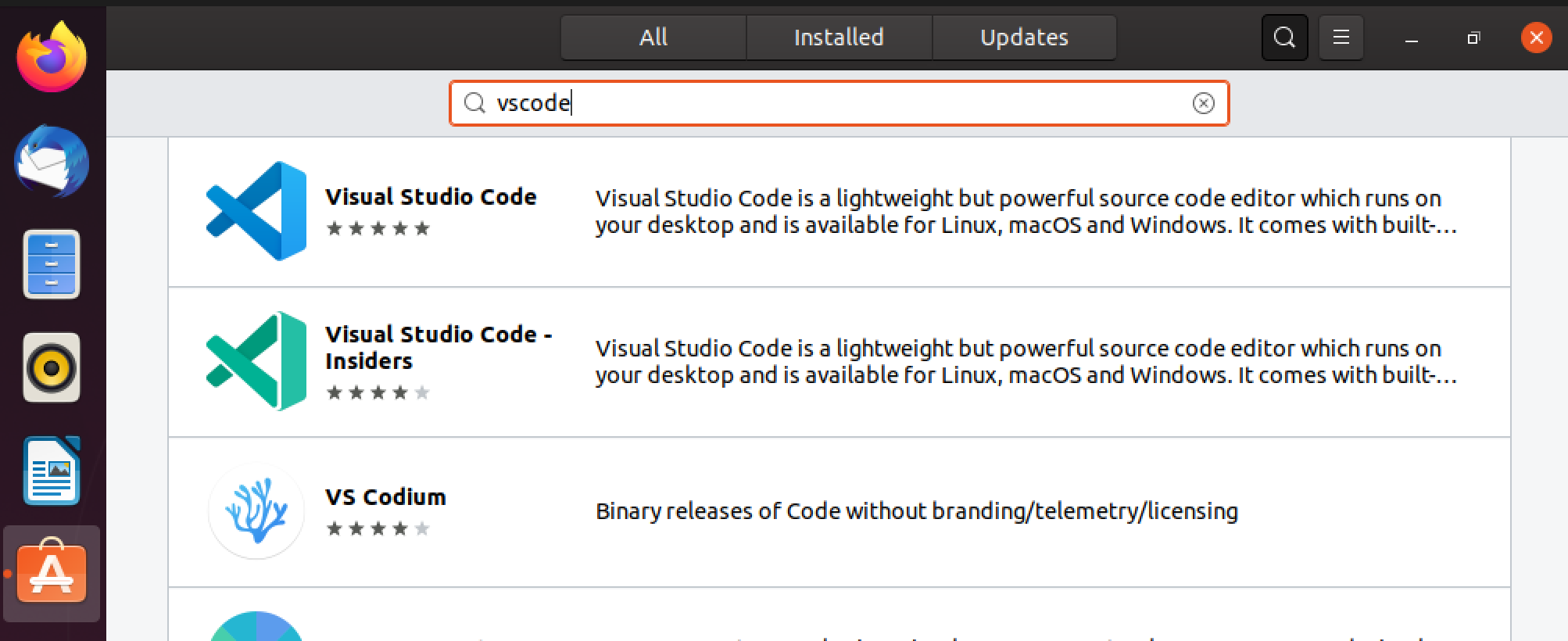Click inside the vscode search field
This screenshot has height=641, width=1568.
[836, 103]
